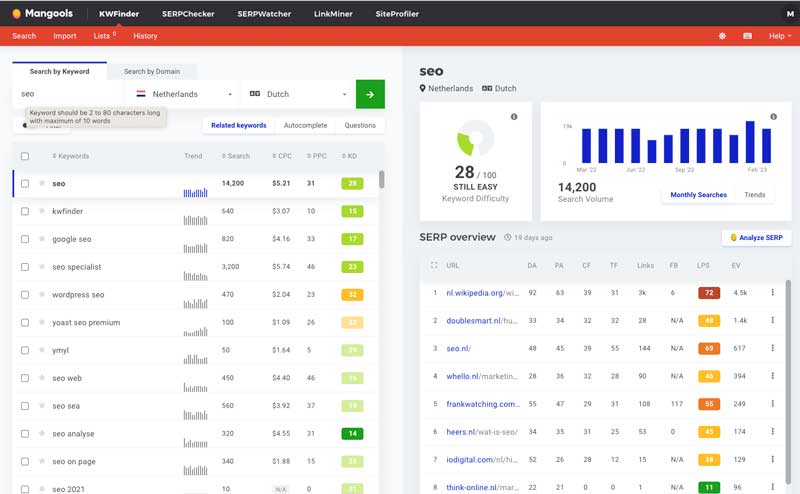Open the Import page

pyautogui.click(x=64, y=36)
